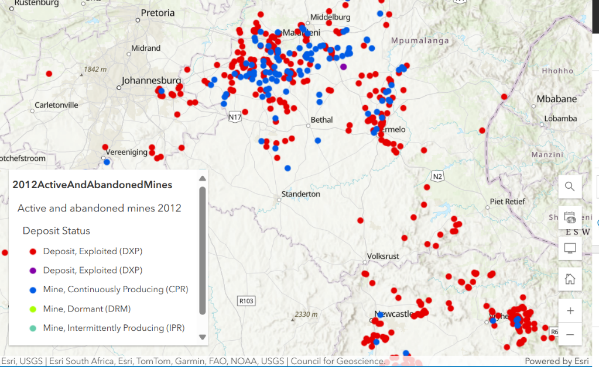Click the legend scroll-up arrow
The height and width of the screenshot is (367, 599).
(202, 178)
